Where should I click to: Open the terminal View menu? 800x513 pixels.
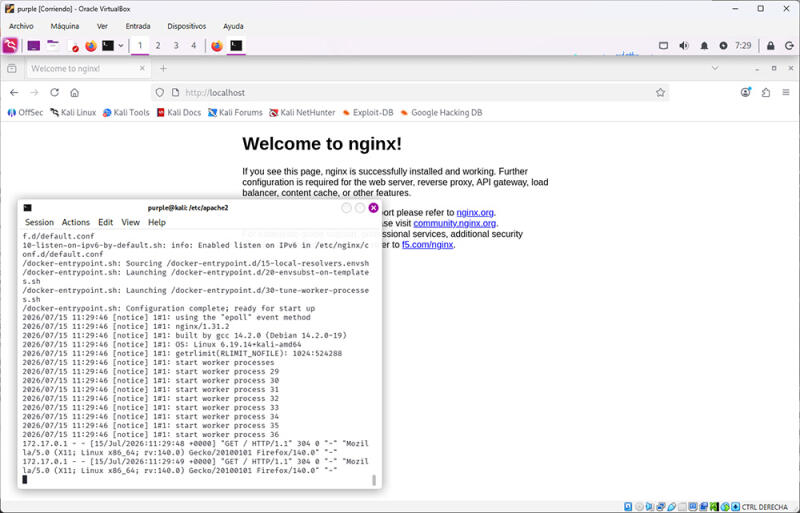pyautogui.click(x=130, y=223)
